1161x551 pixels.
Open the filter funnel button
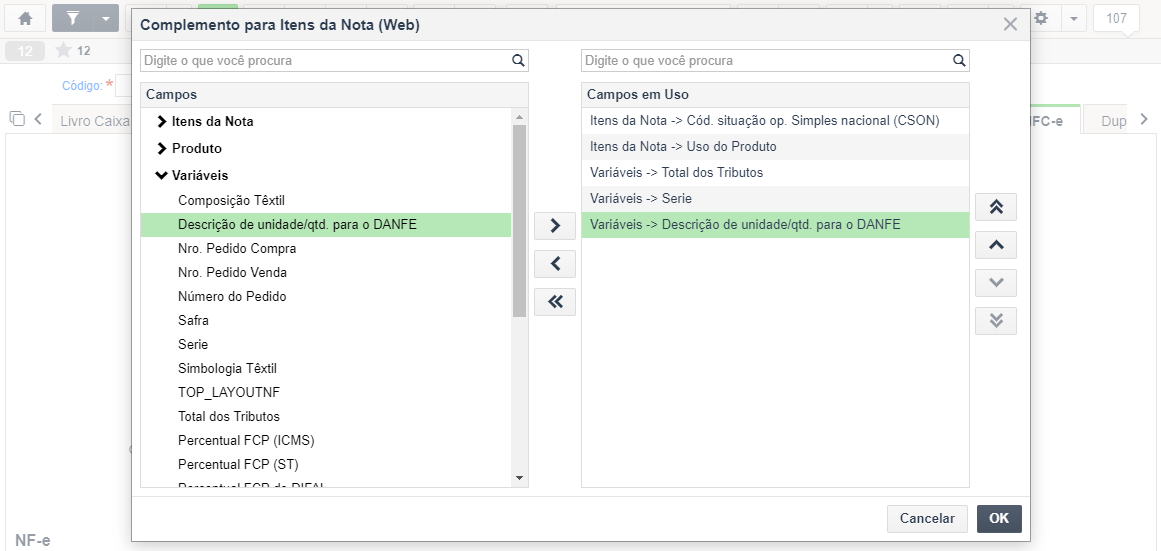coord(73,19)
